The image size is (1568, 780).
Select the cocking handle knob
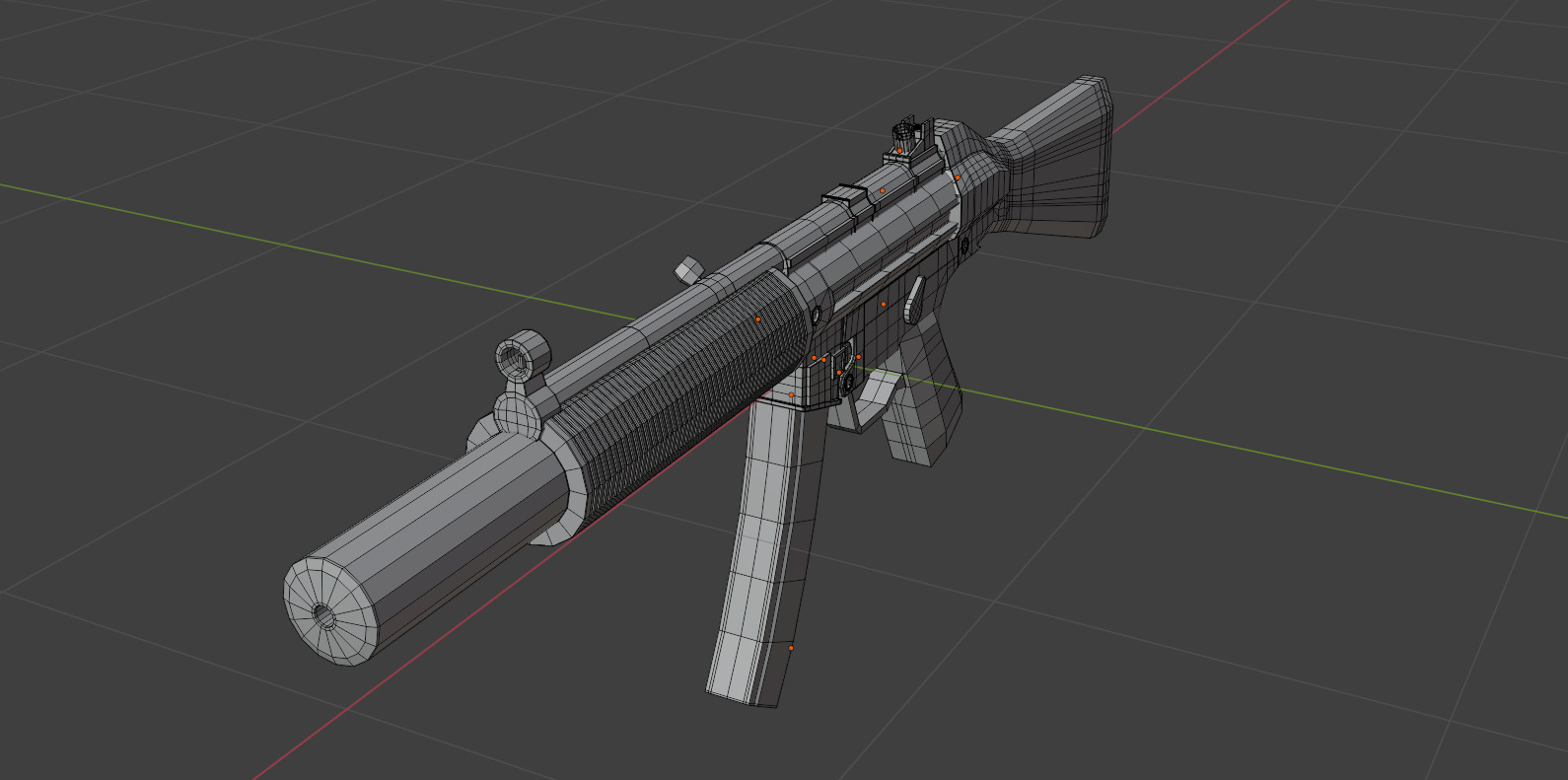coord(688,268)
